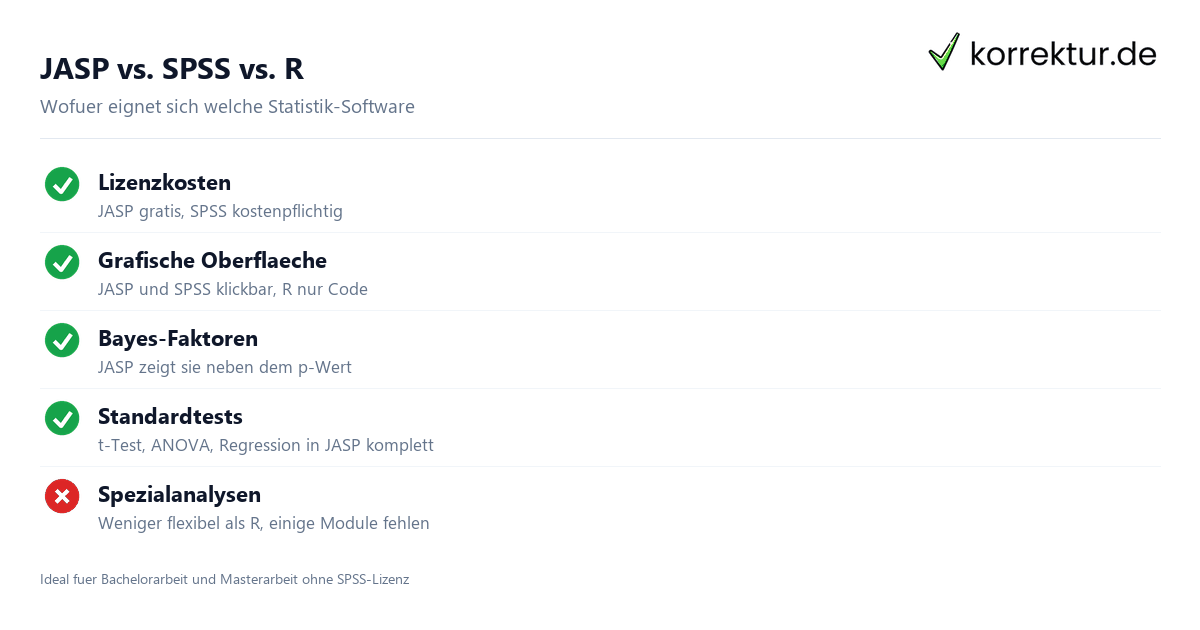Viewport: 1200px width, 630px height.
Task: Click text 't-Test, ANOVA, Regression in JASP komplett'
Action: click(x=266, y=445)
